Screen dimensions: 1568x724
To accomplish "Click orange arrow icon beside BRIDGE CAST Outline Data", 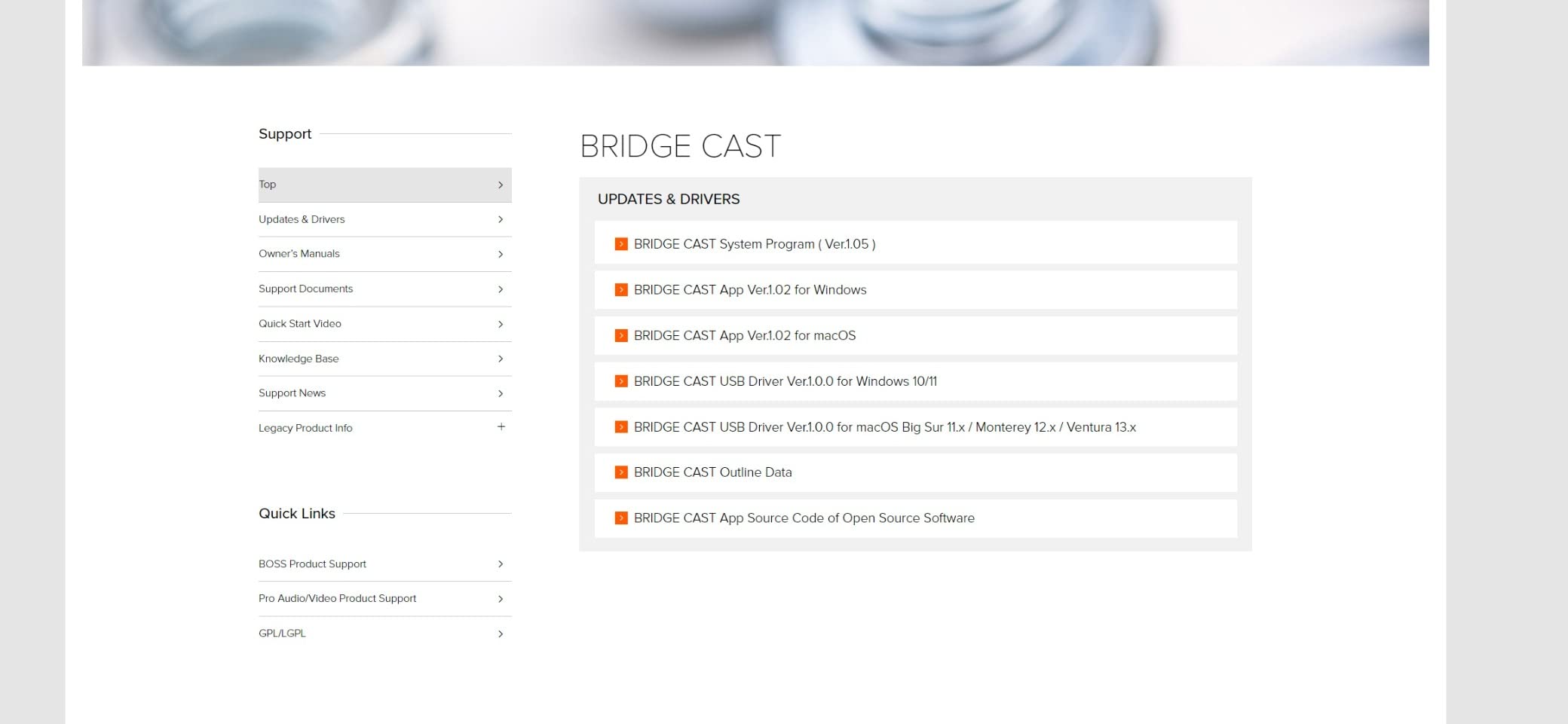I will (621, 472).
